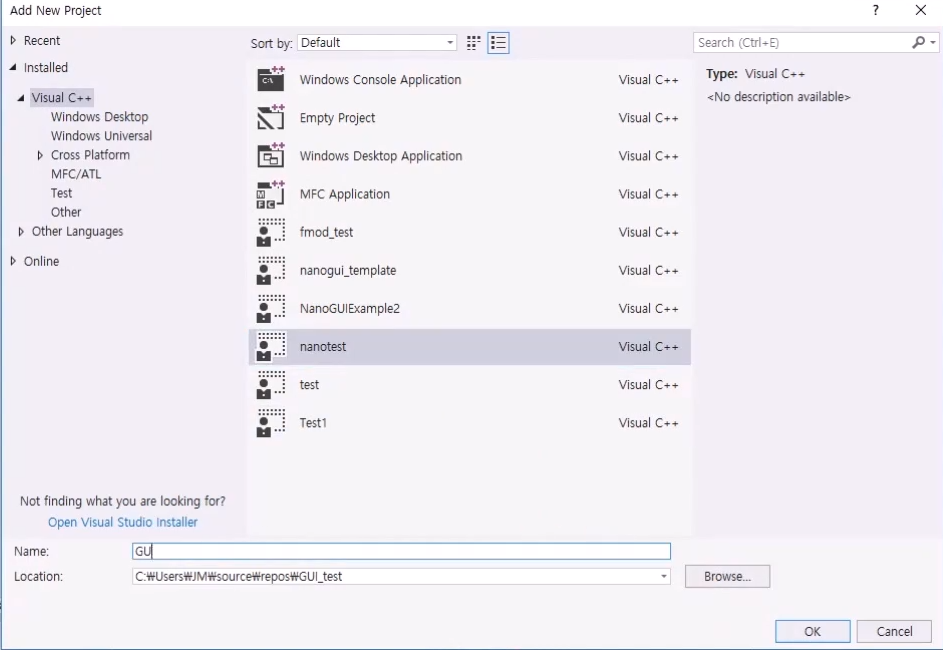
Task: Select 'Windows Console Application' template name
Action: [x=380, y=79]
